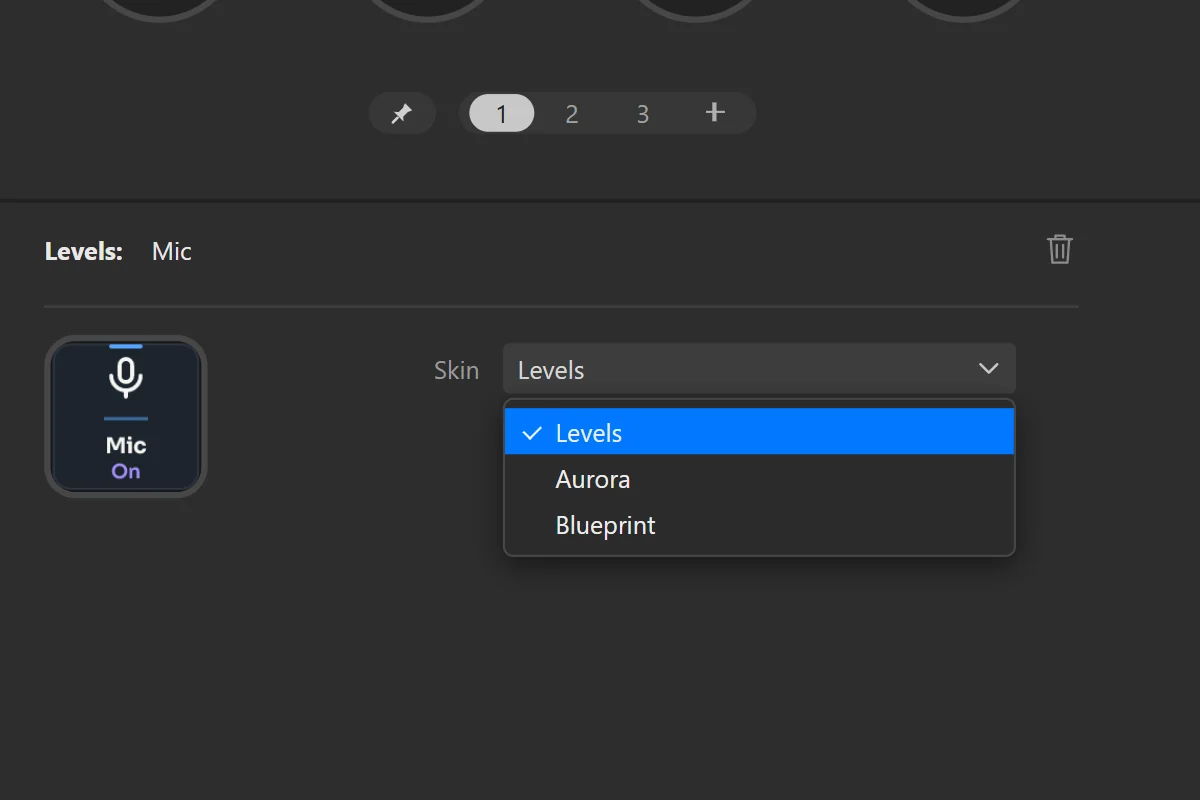Delete the Mic action with trash icon
1200x800 pixels.
tap(1060, 249)
